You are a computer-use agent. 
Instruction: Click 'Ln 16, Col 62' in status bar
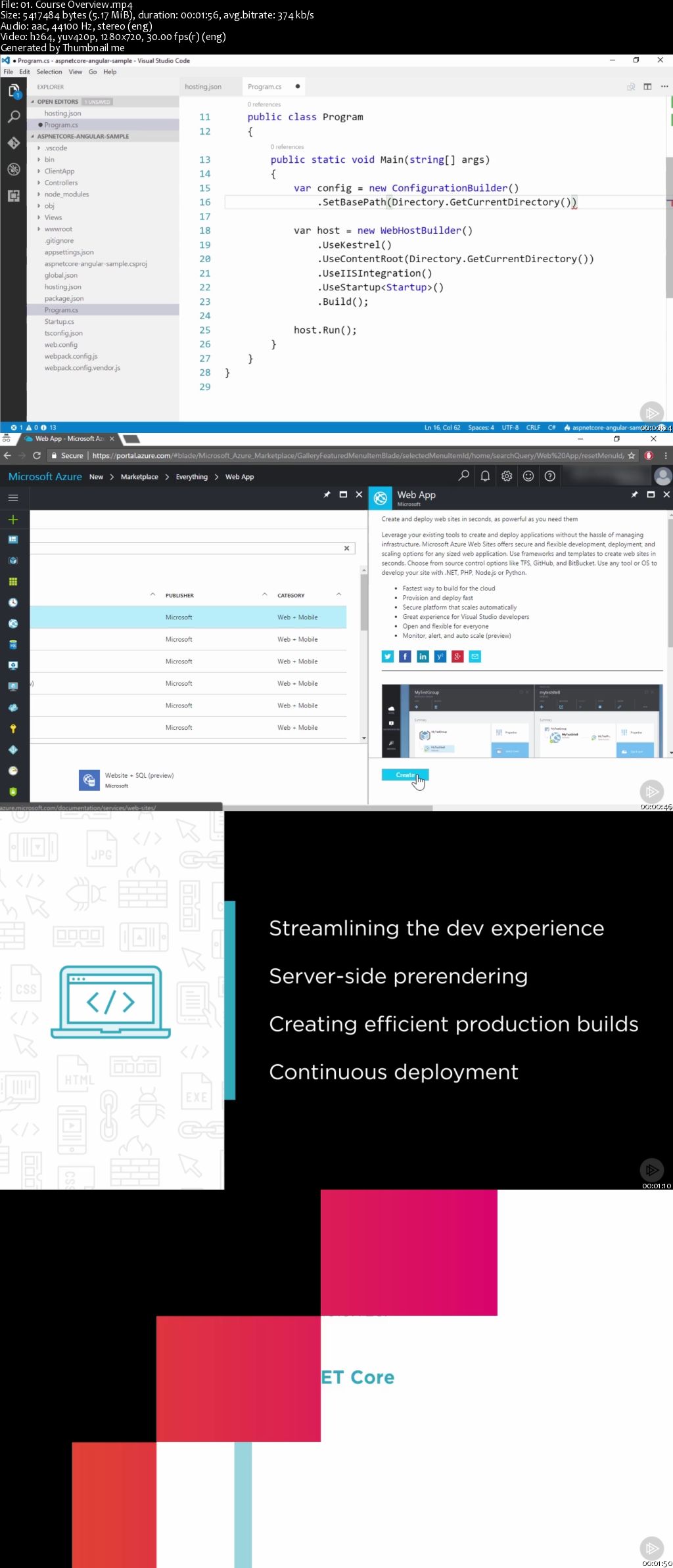[x=442, y=428]
